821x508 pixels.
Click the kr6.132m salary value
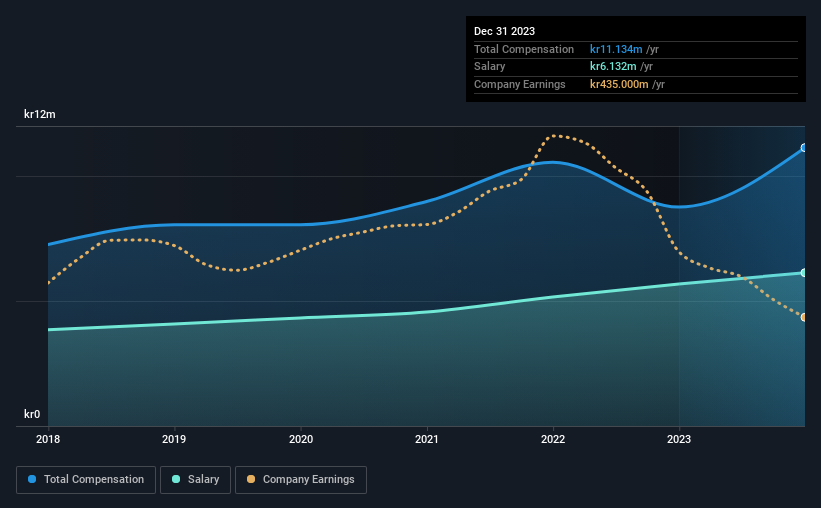(613, 67)
